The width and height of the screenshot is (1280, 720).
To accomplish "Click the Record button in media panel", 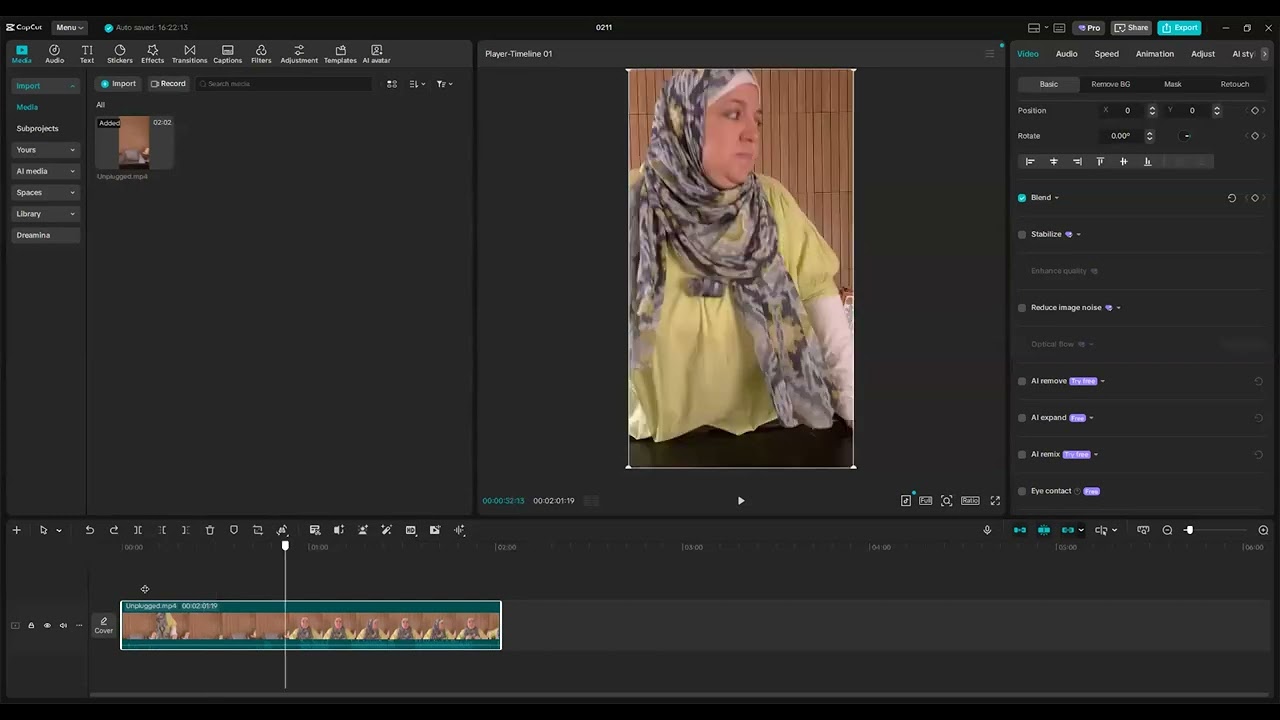I will pos(168,84).
